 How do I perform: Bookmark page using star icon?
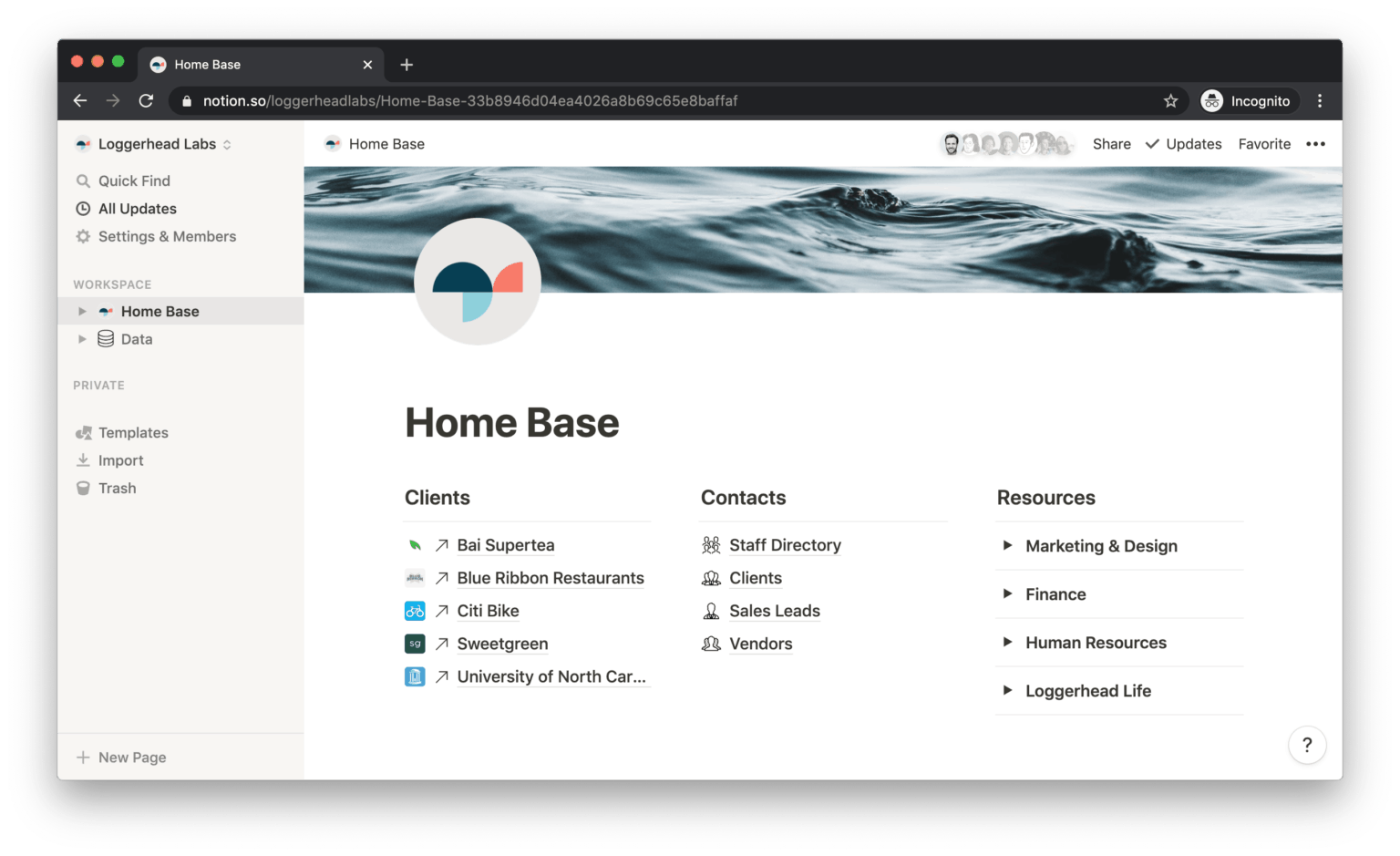click(x=1170, y=101)
